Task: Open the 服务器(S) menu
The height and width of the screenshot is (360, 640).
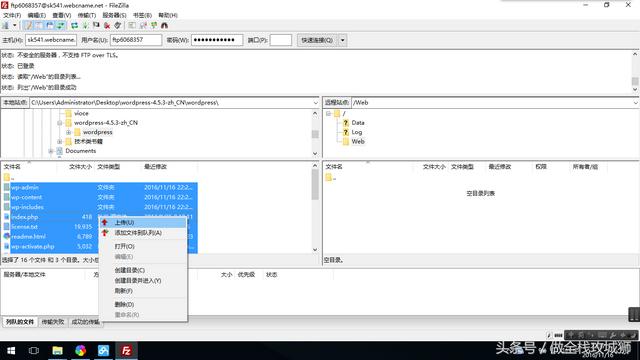Action: point(114,15)
